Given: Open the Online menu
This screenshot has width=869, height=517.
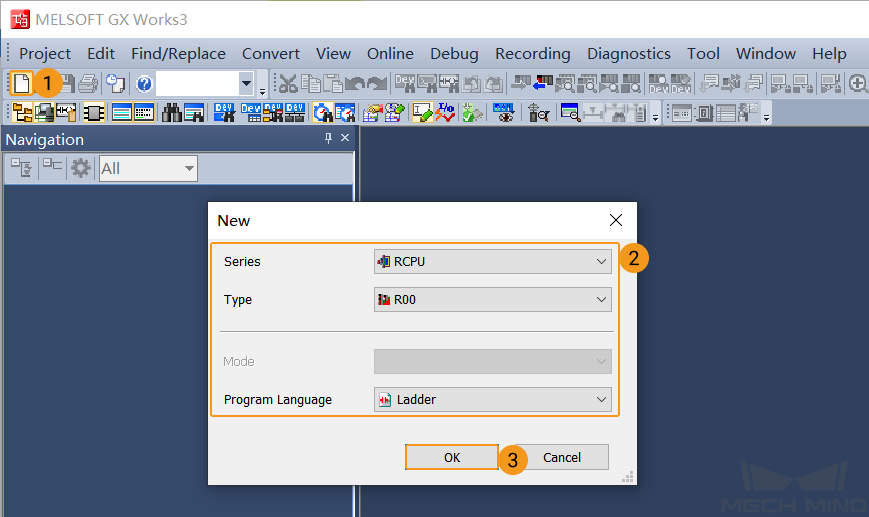Looking at the screenshot, I should [390, 54].
